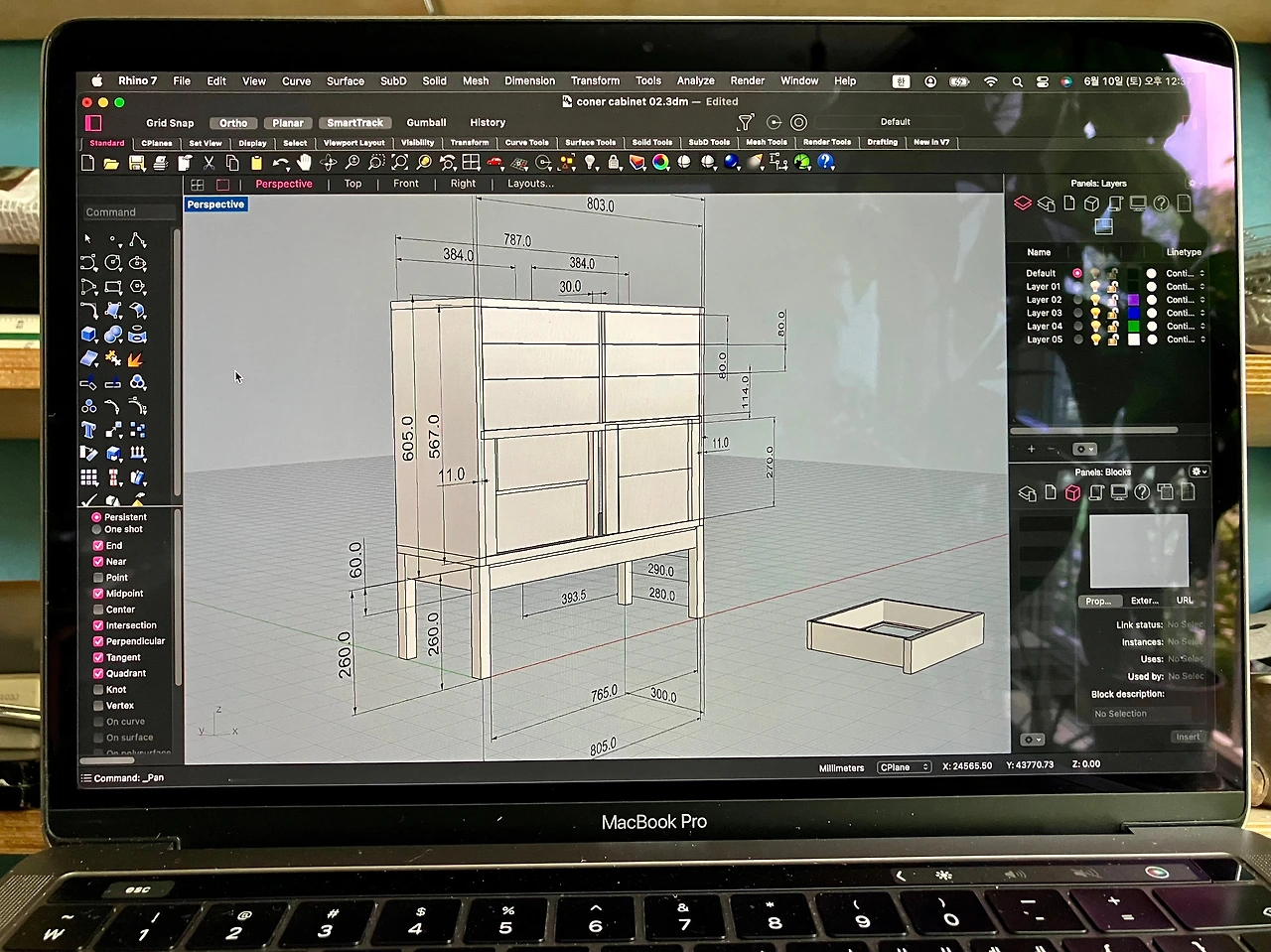1271x952 pixels.
Task: Open the Layers panel icon with pink stack
Action: point(1023,204)
